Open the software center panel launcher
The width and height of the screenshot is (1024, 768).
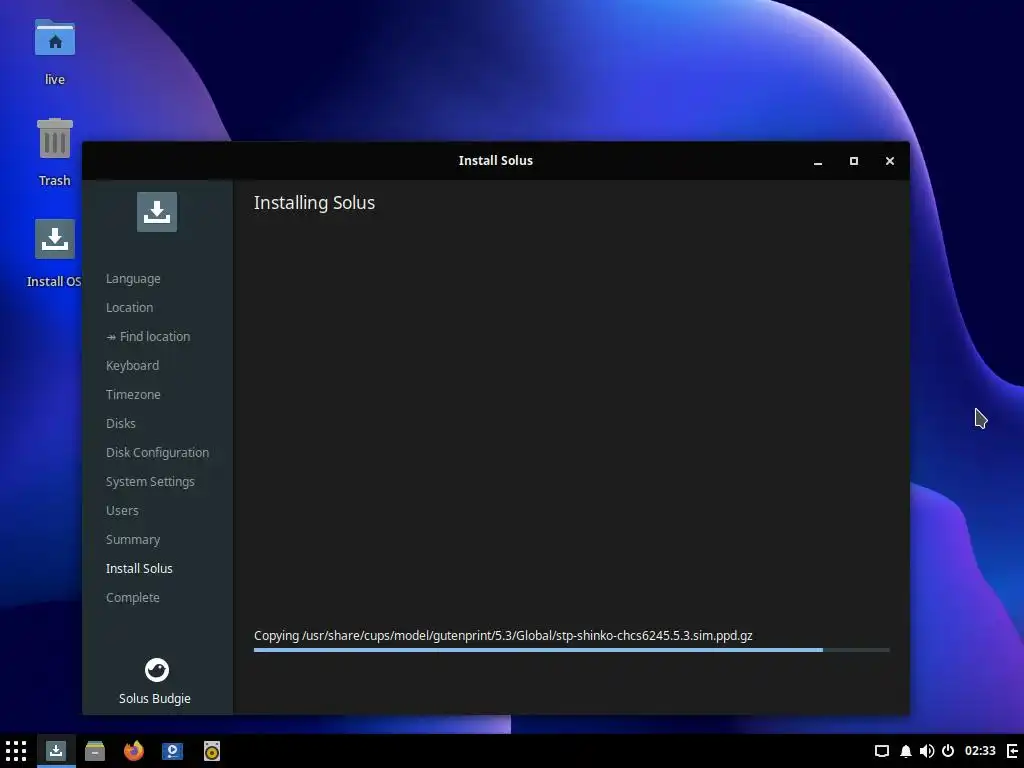[172, 751]
